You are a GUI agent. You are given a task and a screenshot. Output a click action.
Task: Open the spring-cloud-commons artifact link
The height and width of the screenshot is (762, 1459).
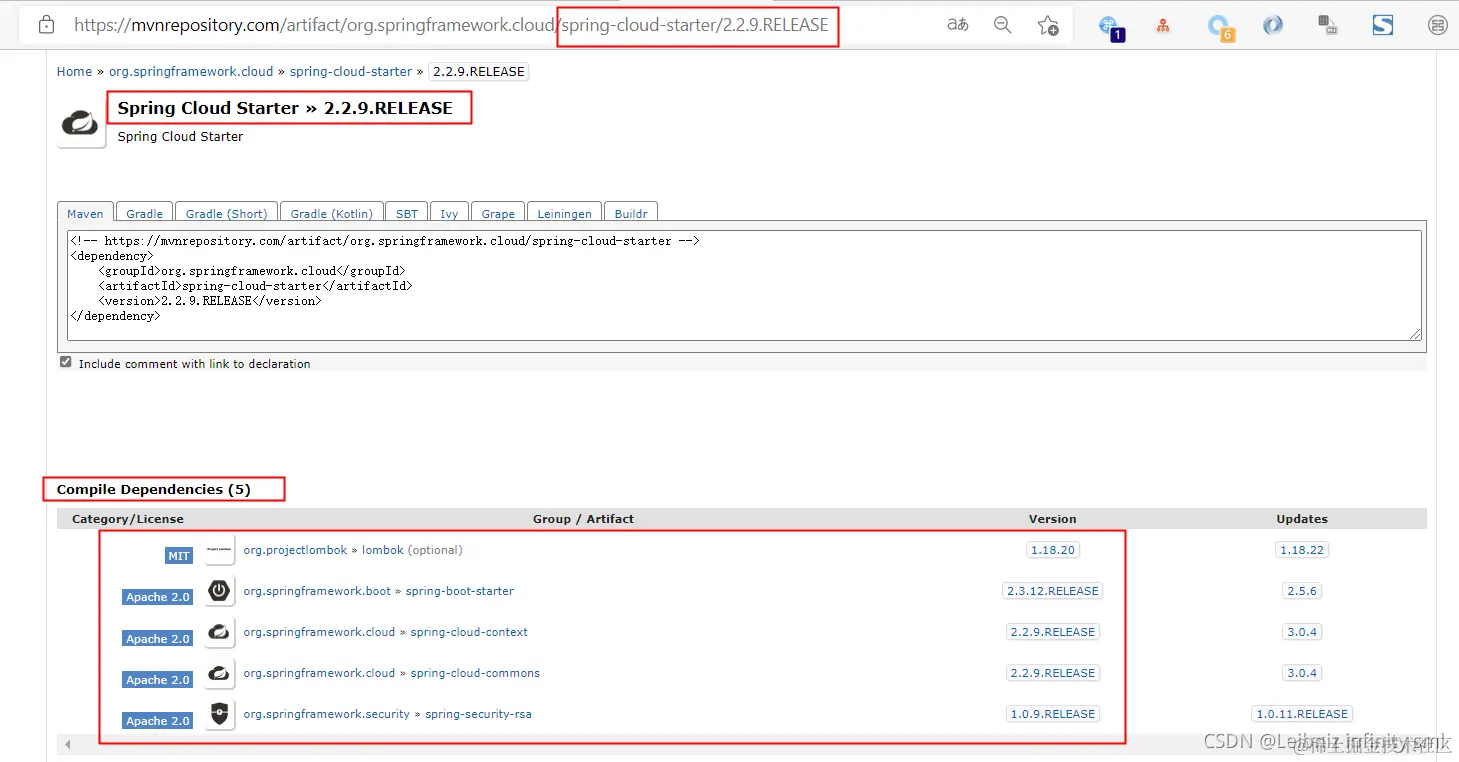pos(475,673)
